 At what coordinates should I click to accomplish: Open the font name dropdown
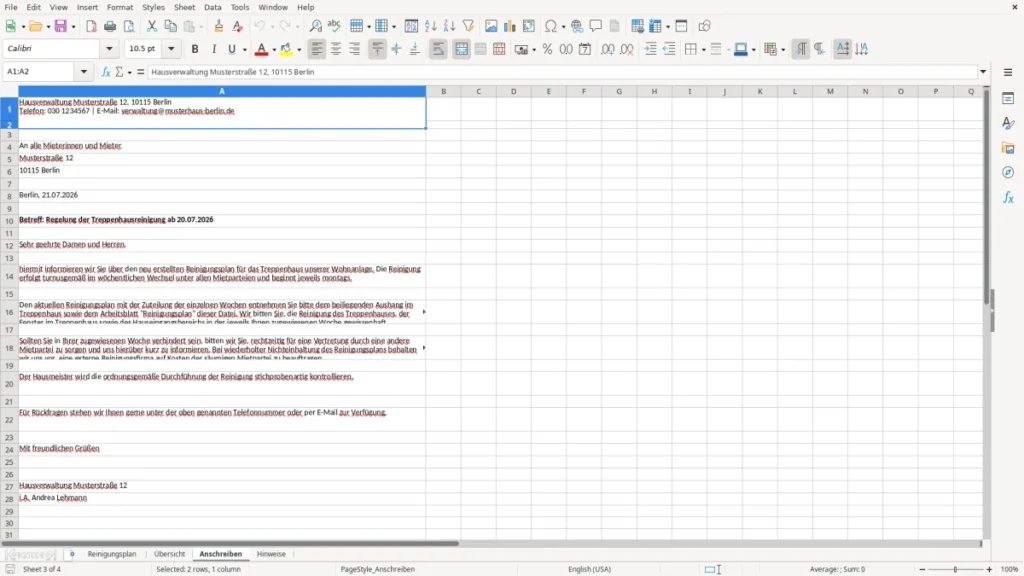(x=109, y=48)
